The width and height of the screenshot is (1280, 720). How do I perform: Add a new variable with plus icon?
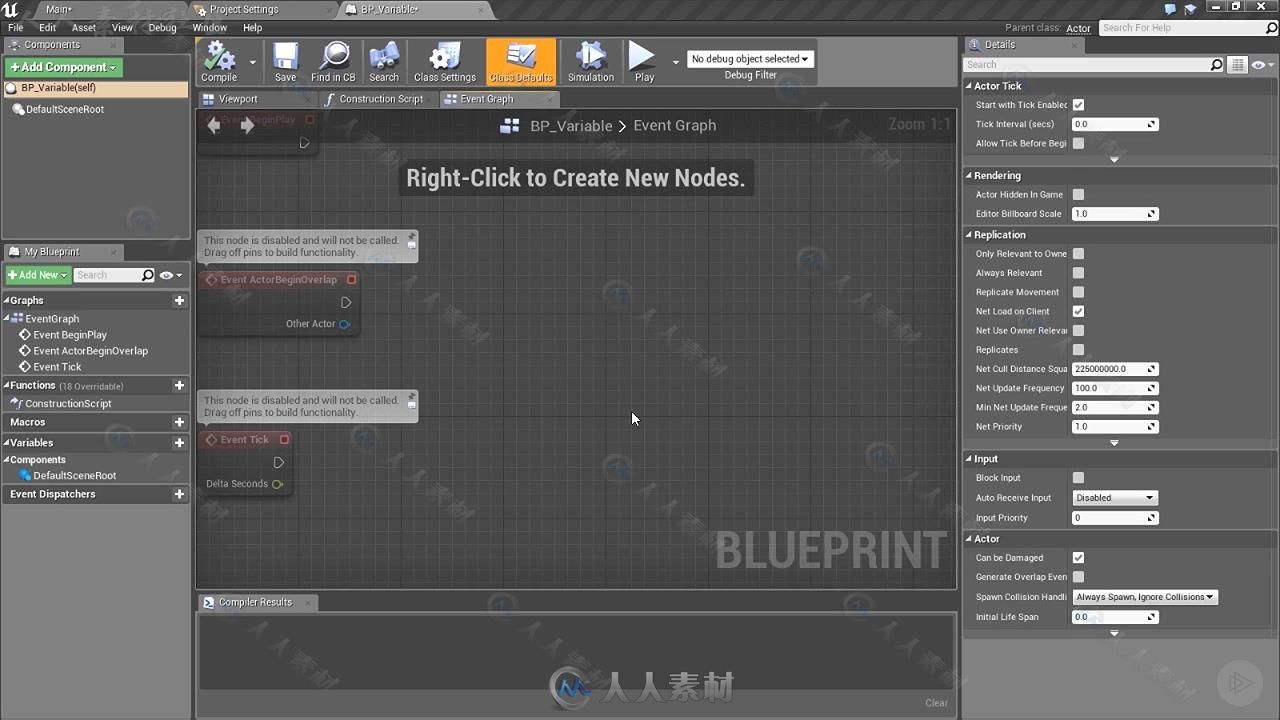[179, 443]
